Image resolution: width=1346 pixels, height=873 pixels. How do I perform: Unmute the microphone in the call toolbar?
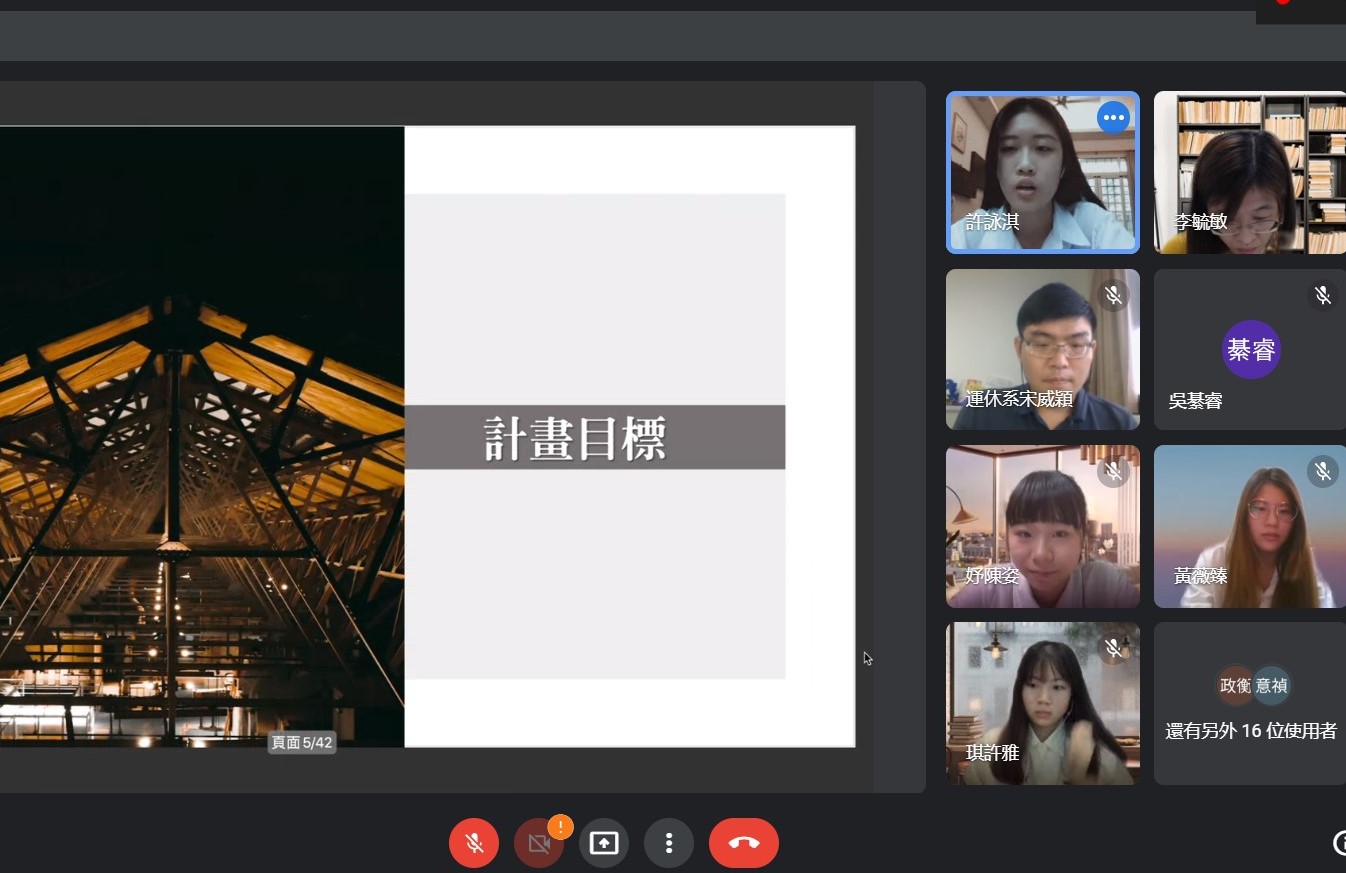[x=474, y=843]
